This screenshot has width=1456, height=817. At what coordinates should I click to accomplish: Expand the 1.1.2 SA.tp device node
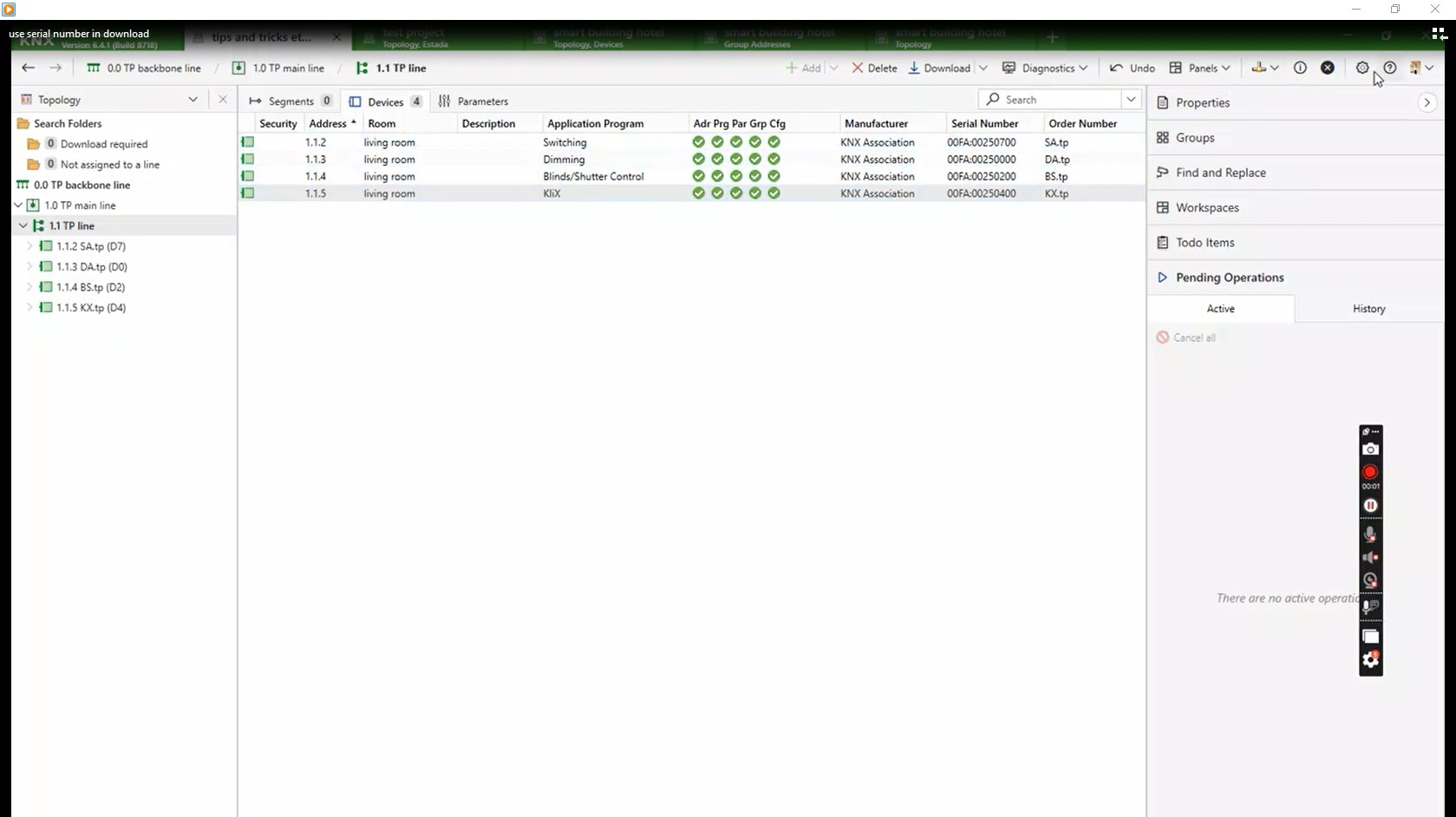click(29, 246)
